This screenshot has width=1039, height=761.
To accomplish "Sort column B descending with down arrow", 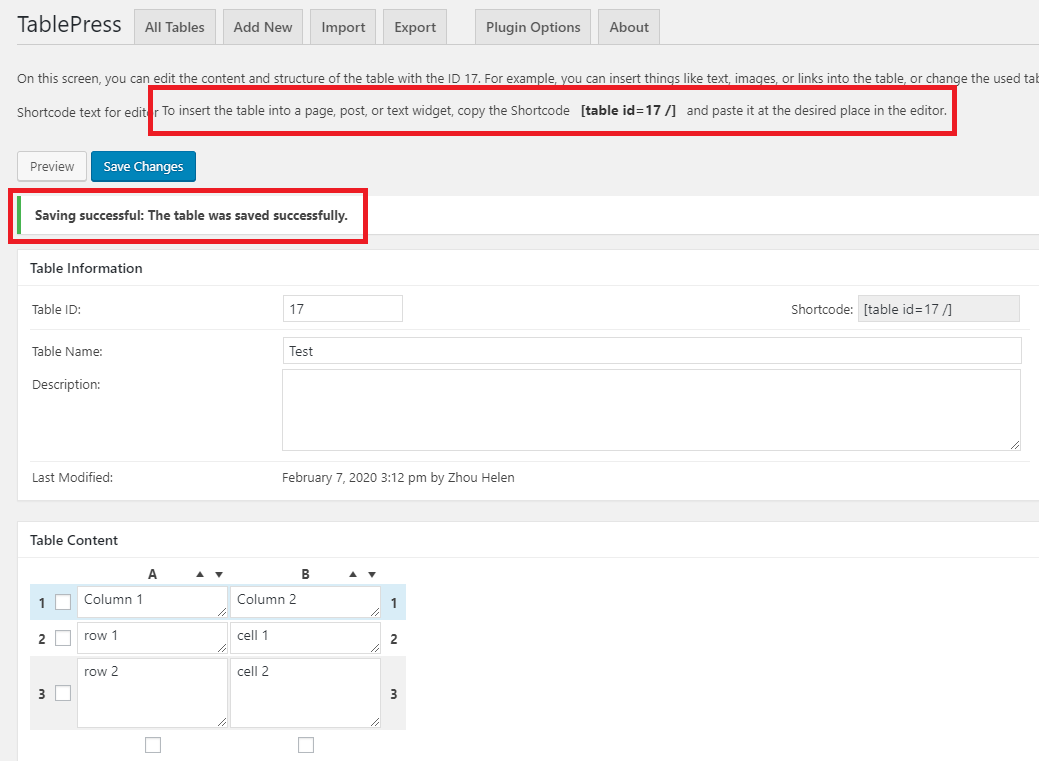I will [372, 575].
